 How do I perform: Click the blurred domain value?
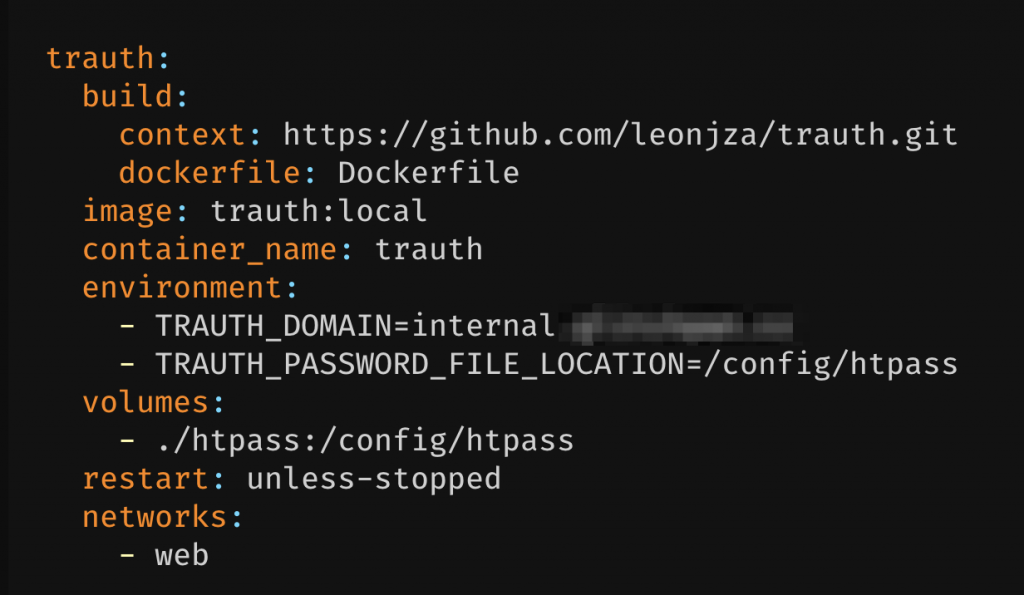pyautogui.click(x=676, y=326)
